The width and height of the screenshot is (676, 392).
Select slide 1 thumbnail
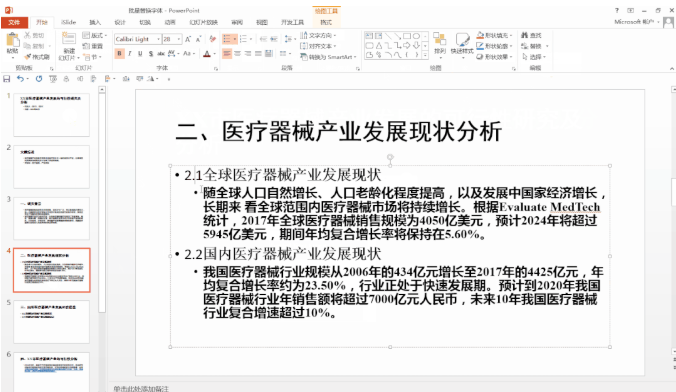click(x=51, y=115)
